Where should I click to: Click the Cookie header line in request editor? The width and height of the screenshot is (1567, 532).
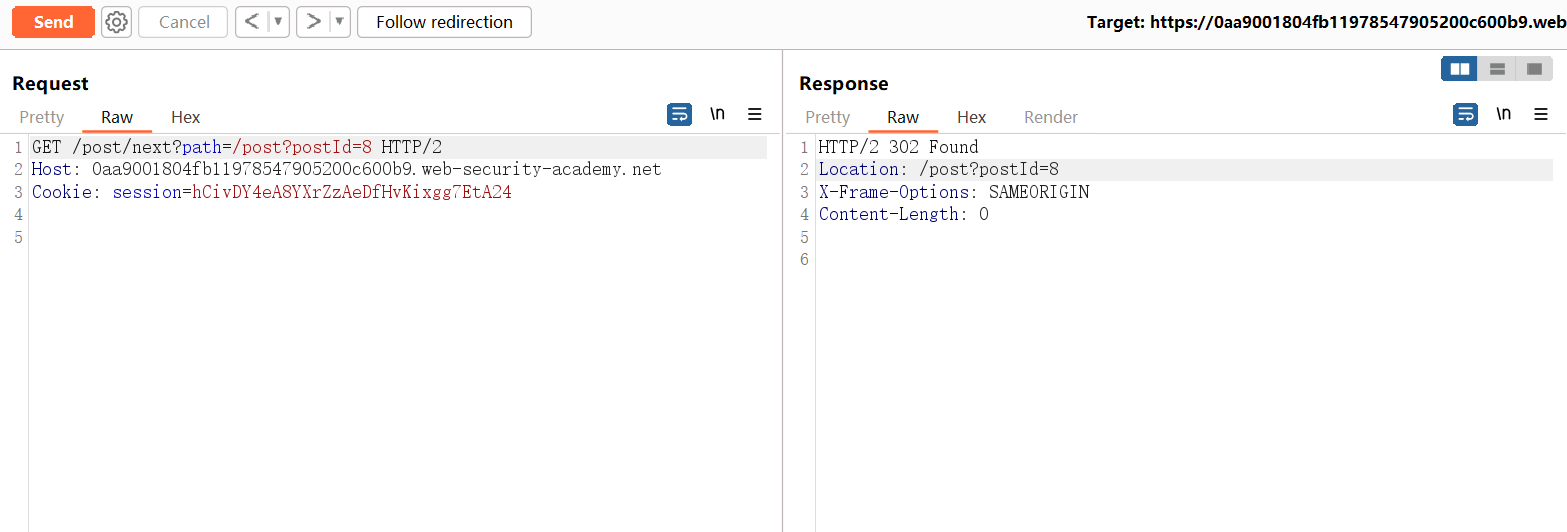[x=271, y=192]
